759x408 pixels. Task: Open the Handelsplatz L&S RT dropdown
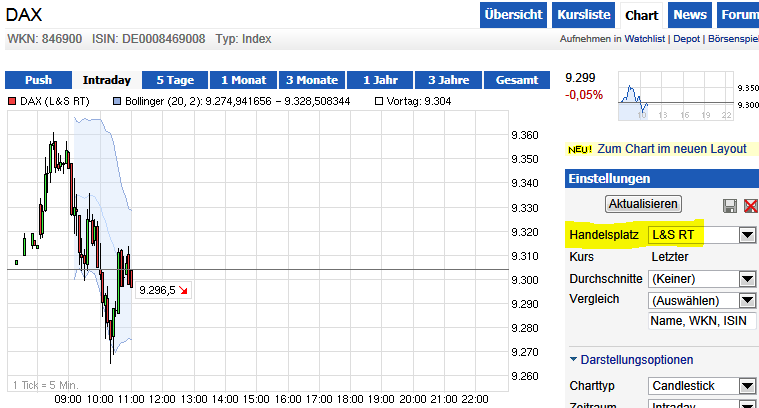point(701,235)
